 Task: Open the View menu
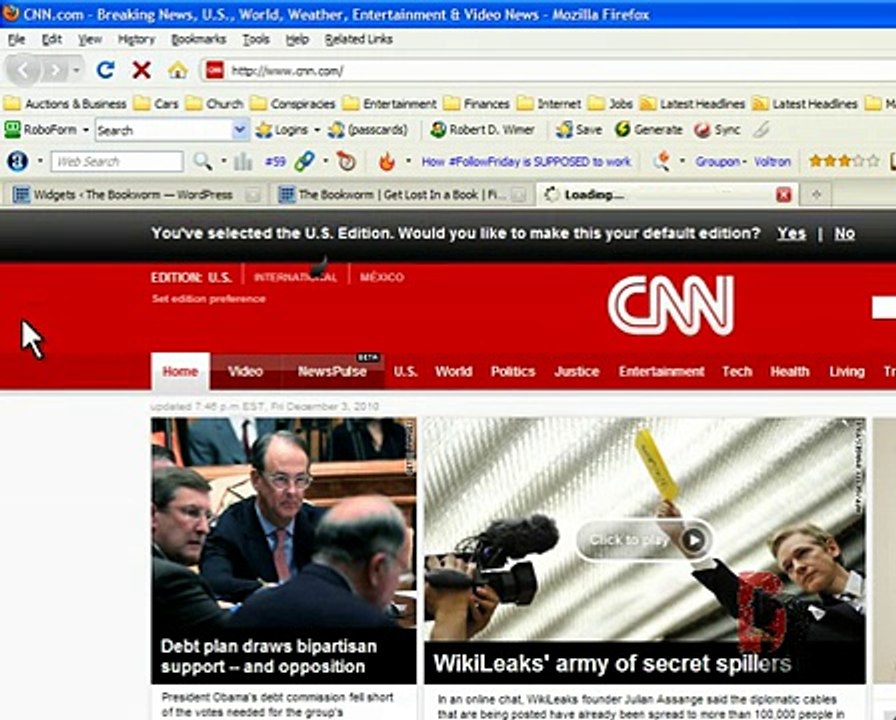point(90,39)
